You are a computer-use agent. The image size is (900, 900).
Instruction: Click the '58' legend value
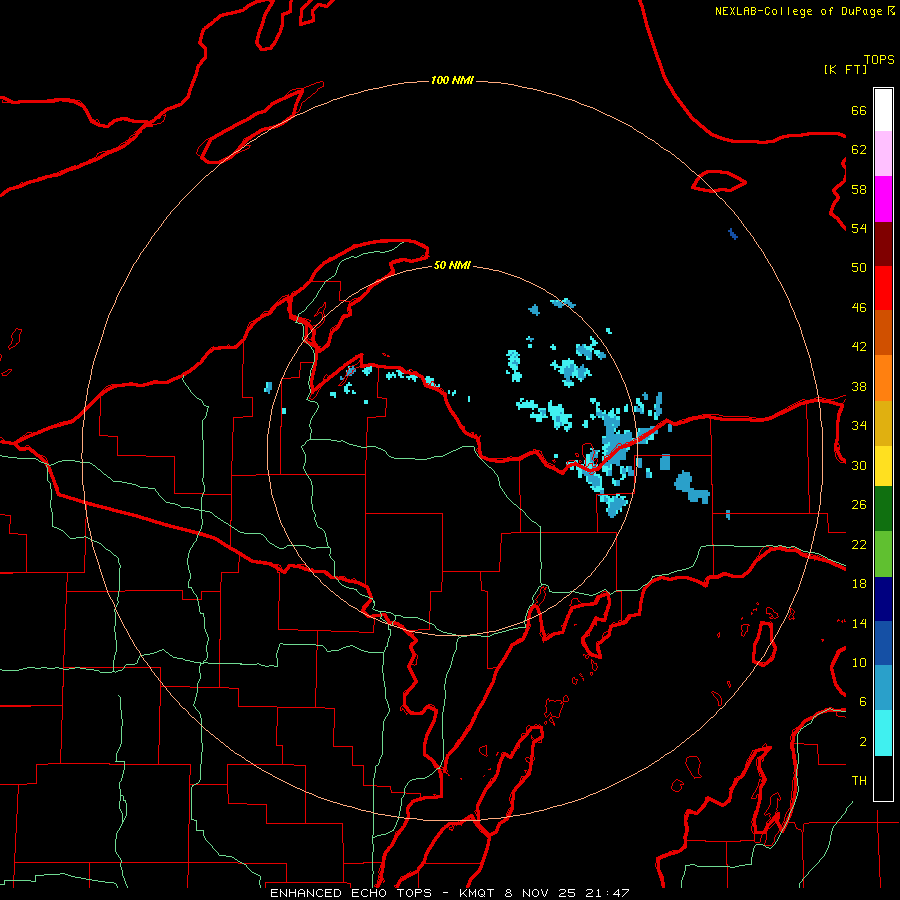pyautogui.click(x=859, y=189)
